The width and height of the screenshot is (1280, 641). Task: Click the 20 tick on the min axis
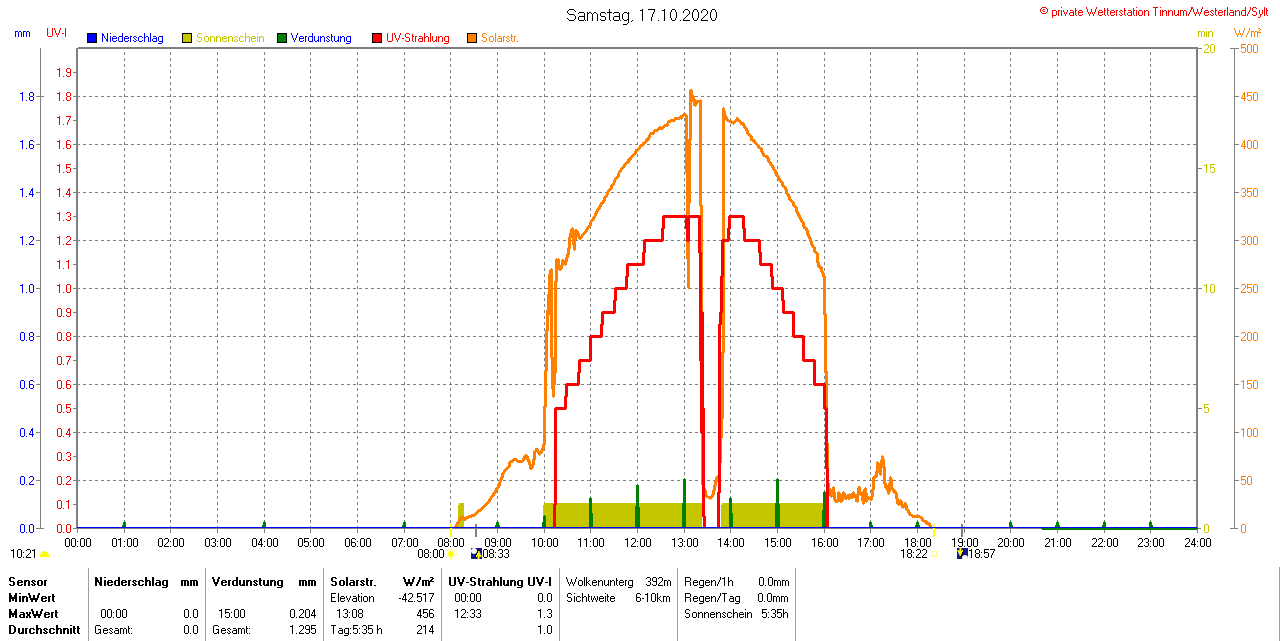[1209, 49]
